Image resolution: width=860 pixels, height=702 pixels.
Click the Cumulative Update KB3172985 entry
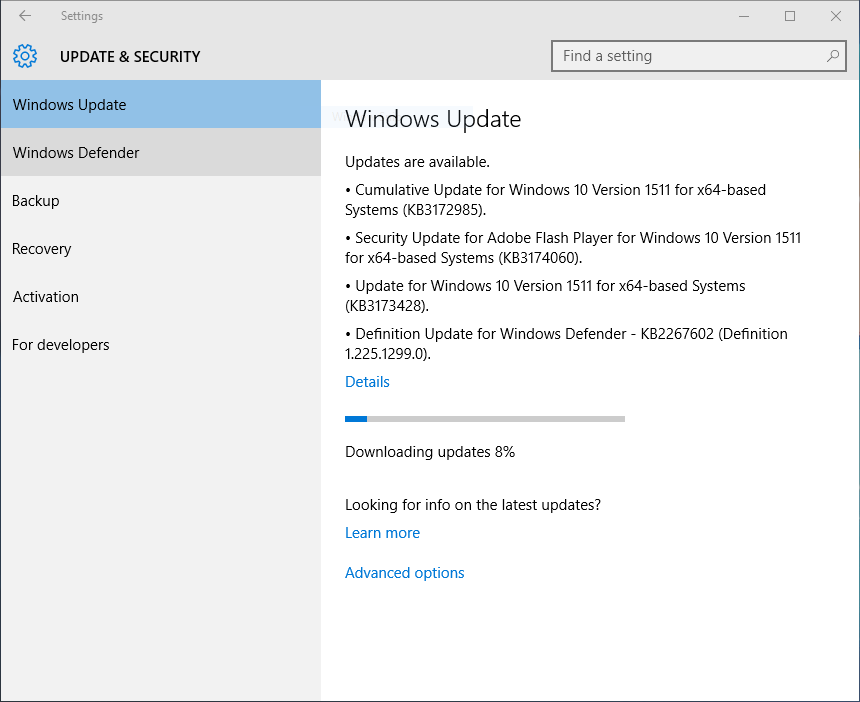tap(555, 199)
